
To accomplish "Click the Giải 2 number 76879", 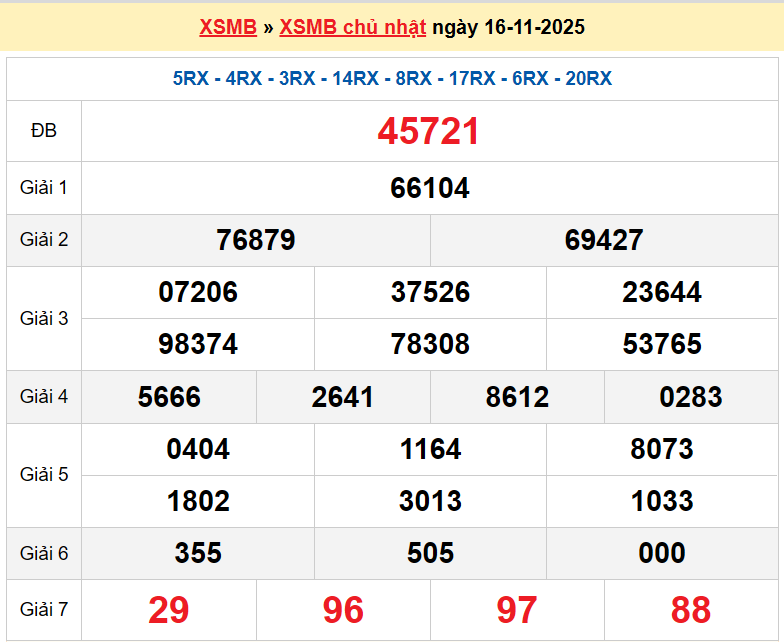I will [x=256, y=240].
